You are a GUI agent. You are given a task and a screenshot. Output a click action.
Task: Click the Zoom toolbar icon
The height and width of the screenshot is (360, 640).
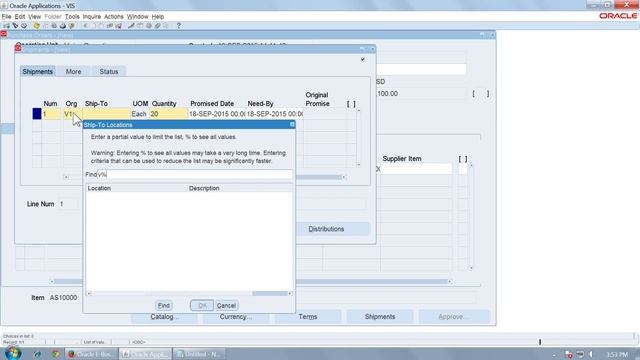click(140, 26)
